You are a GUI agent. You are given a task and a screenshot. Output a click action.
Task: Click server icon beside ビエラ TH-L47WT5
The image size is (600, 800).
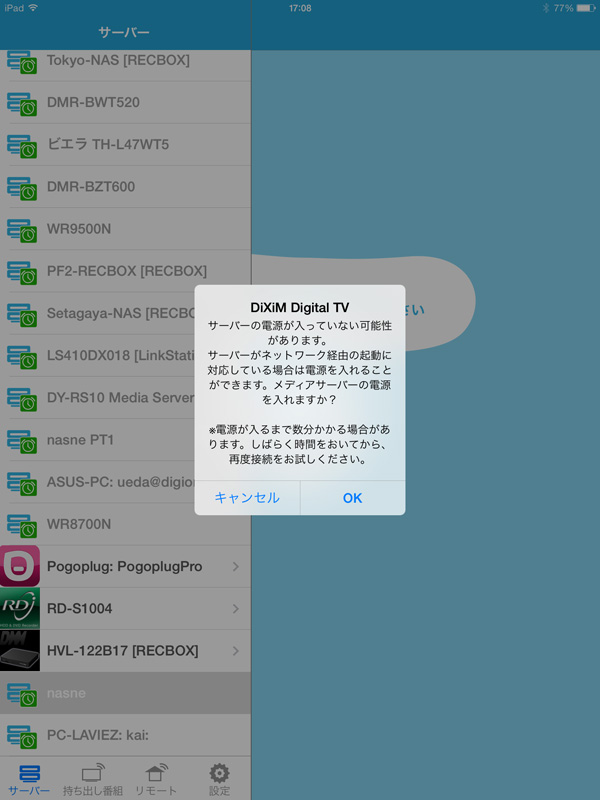(22, 146)
